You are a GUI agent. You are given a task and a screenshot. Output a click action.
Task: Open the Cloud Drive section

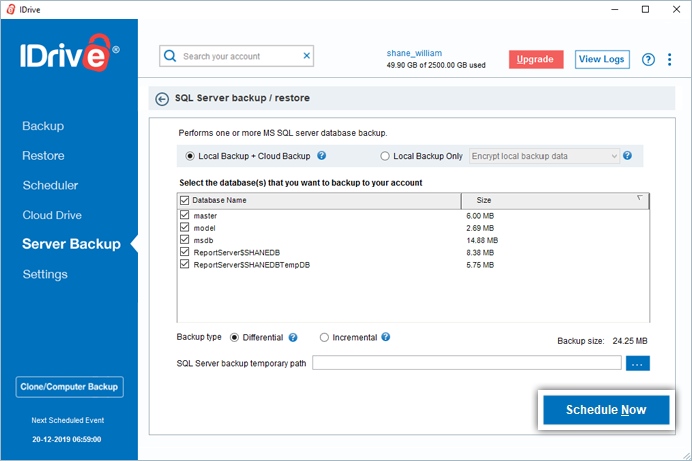tap(52, 215)
